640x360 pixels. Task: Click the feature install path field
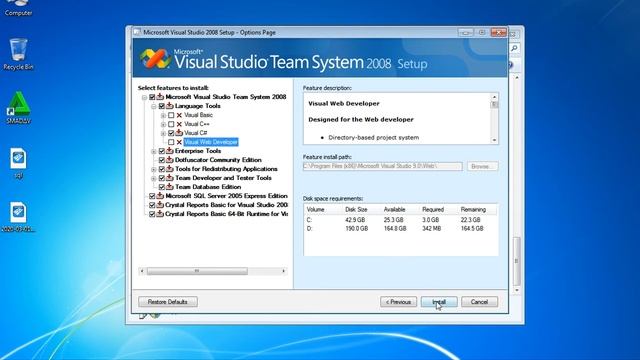coord(382,166)
